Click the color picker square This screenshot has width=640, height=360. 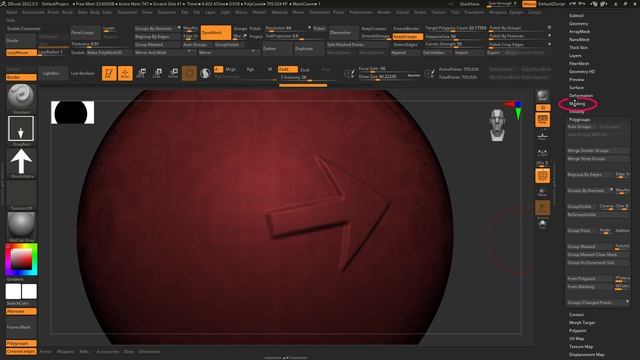click(x=22, y=260)
